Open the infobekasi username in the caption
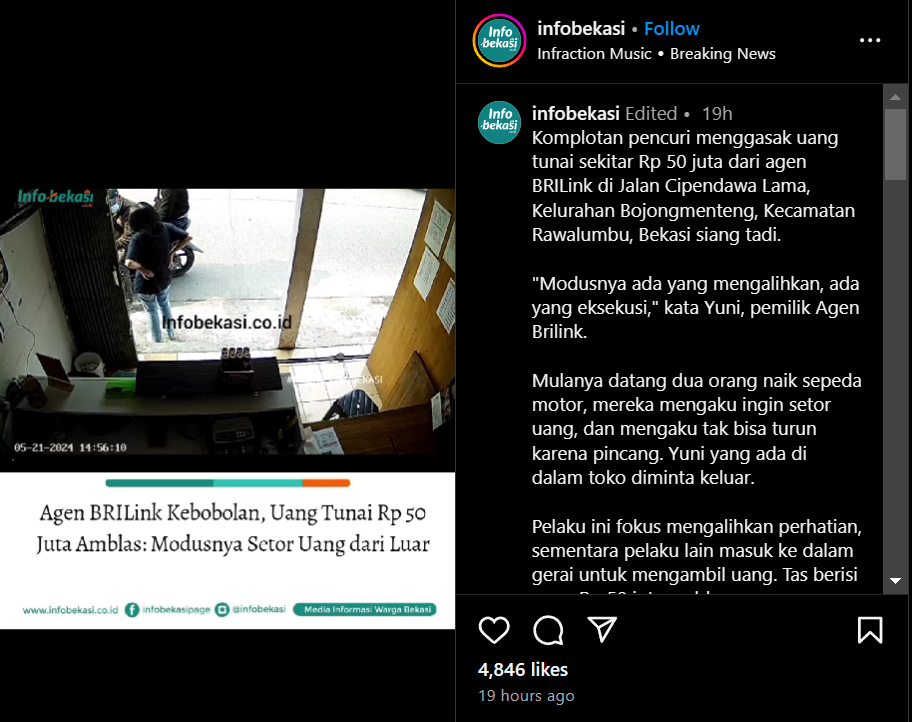 pyautogui.click(x=575, y=113)
